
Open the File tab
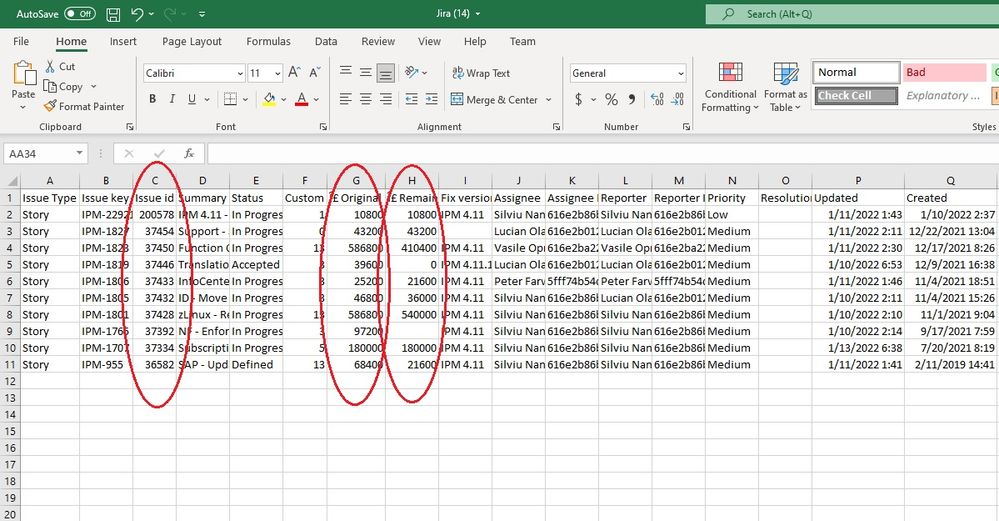(21, 41)
